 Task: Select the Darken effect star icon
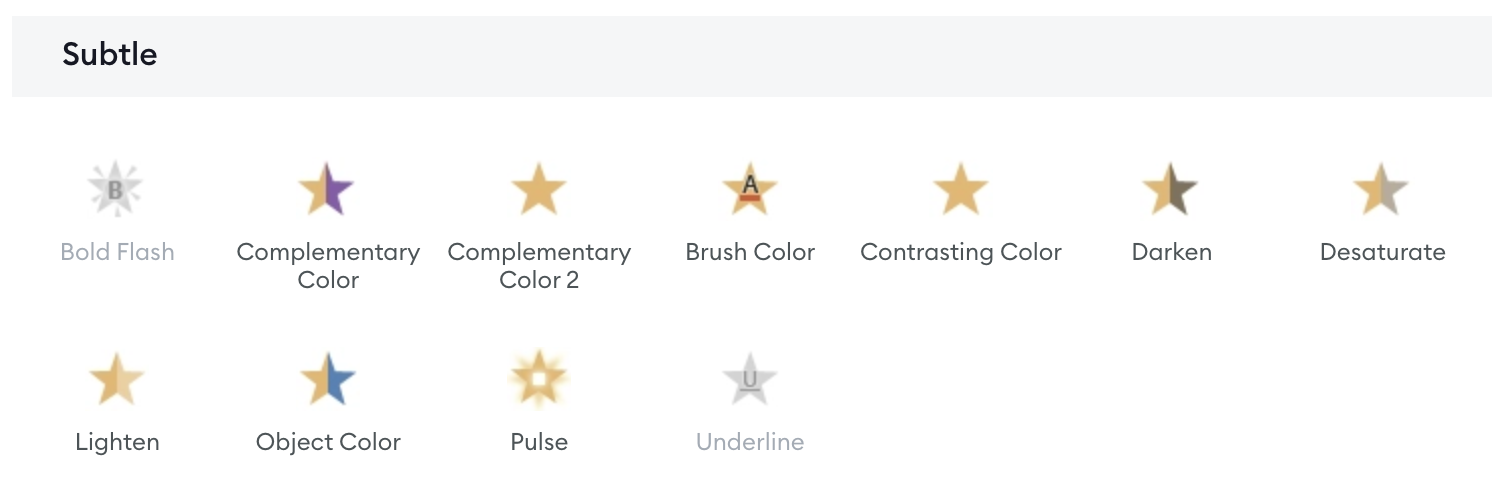coord(1171,189)
